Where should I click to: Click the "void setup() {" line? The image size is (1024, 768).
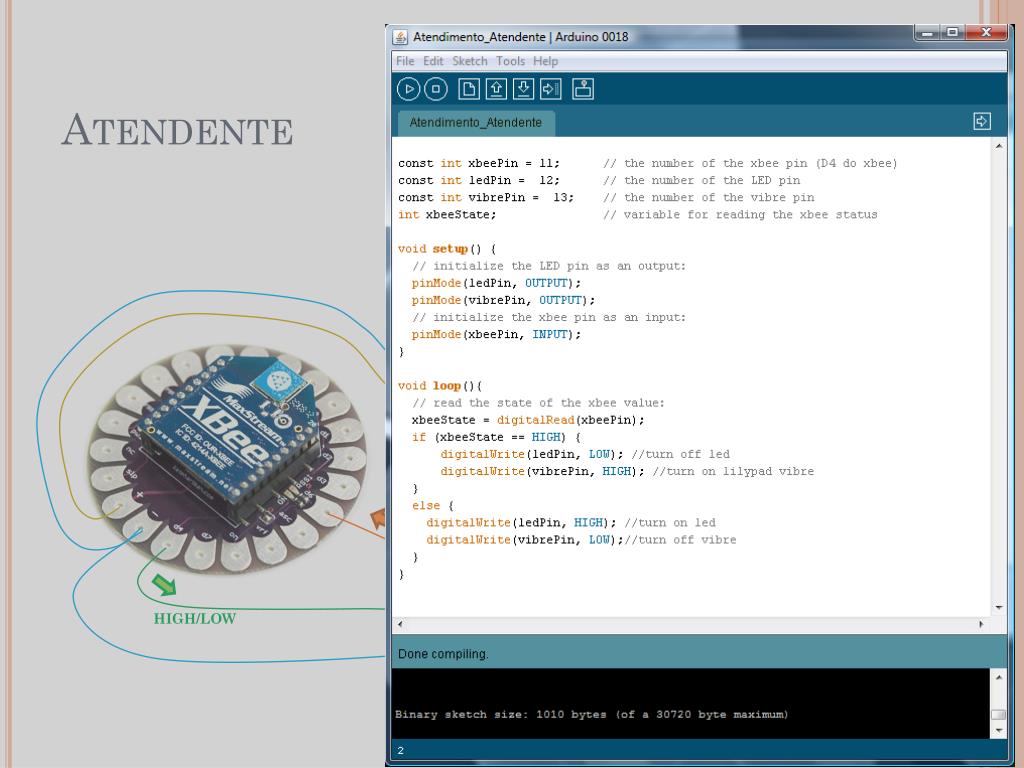click(x=447, y=249)
